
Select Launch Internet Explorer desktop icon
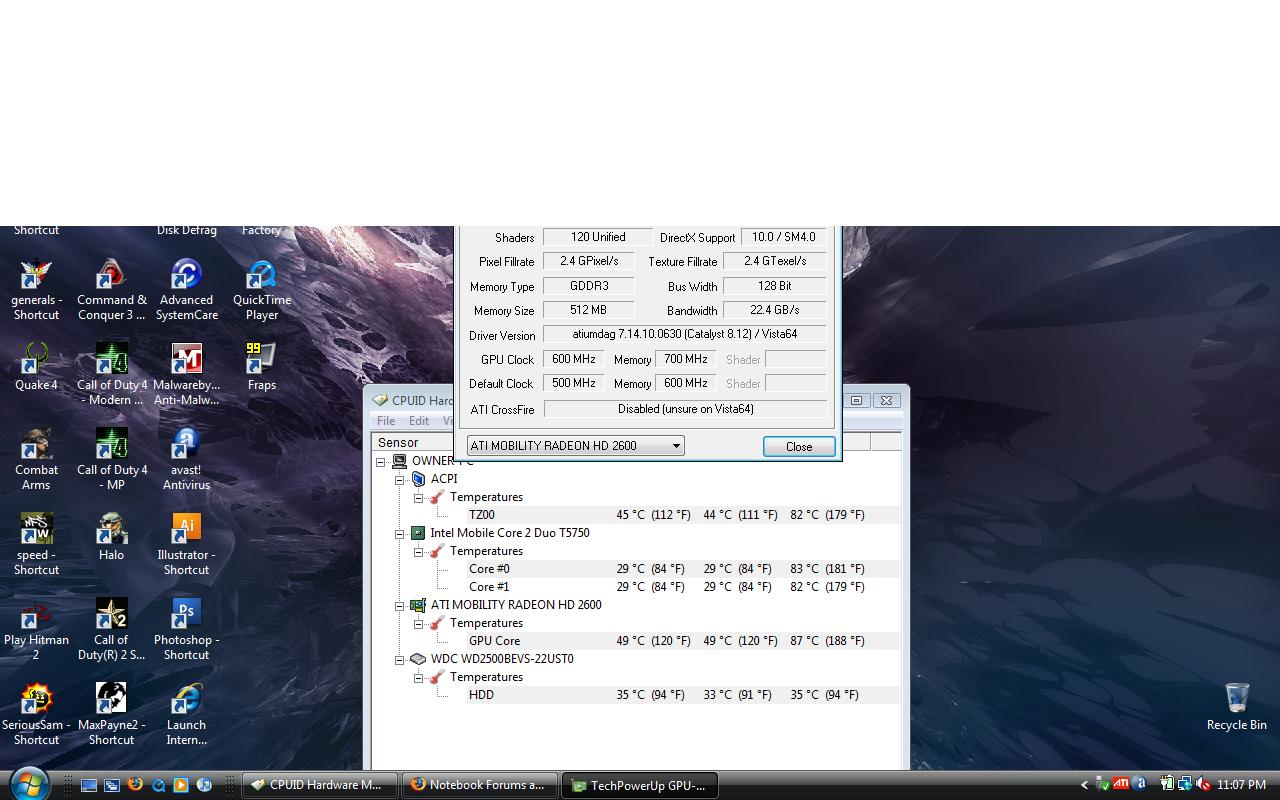click(186, 714)
